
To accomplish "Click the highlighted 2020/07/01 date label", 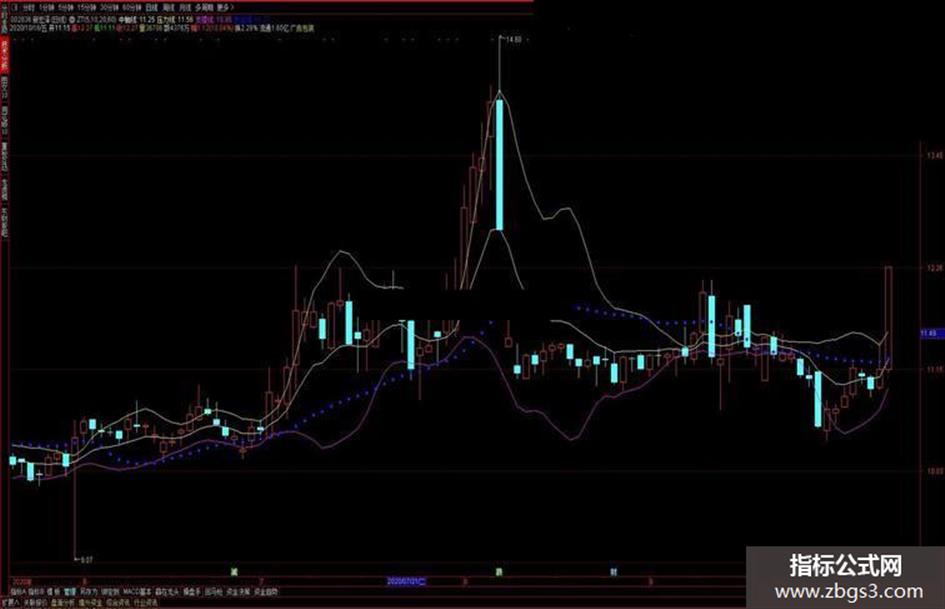I will coord(406,582).
